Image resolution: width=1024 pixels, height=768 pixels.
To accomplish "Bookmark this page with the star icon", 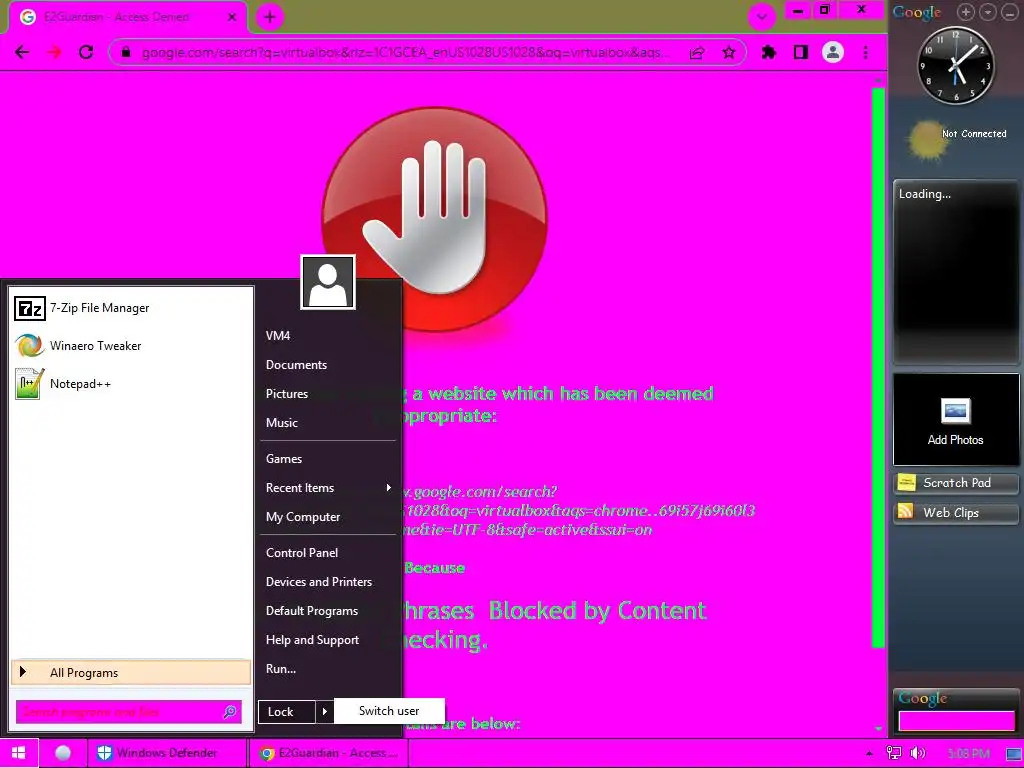I will pos(729,53).
